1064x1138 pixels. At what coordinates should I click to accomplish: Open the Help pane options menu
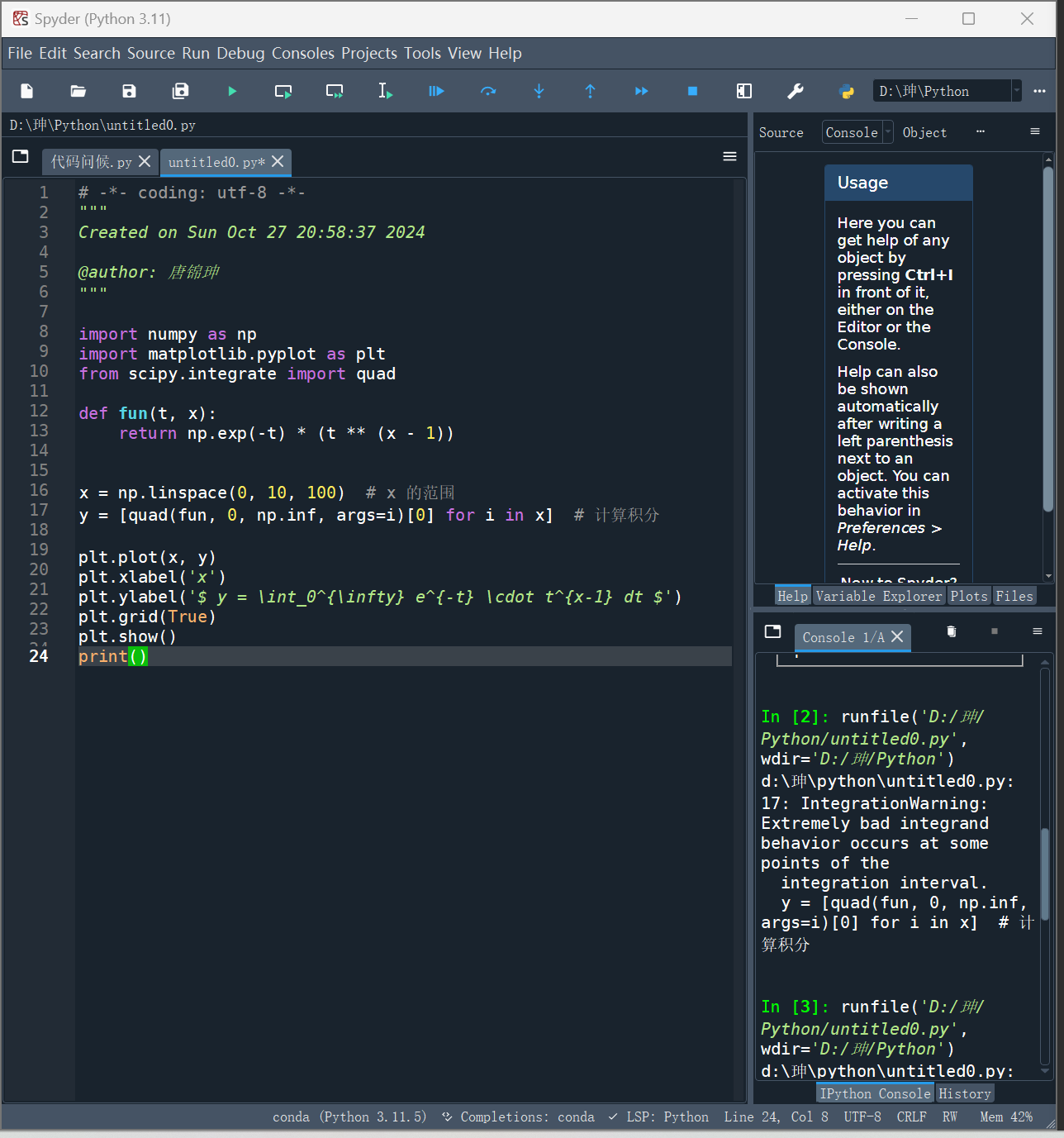coord(1034,131)
